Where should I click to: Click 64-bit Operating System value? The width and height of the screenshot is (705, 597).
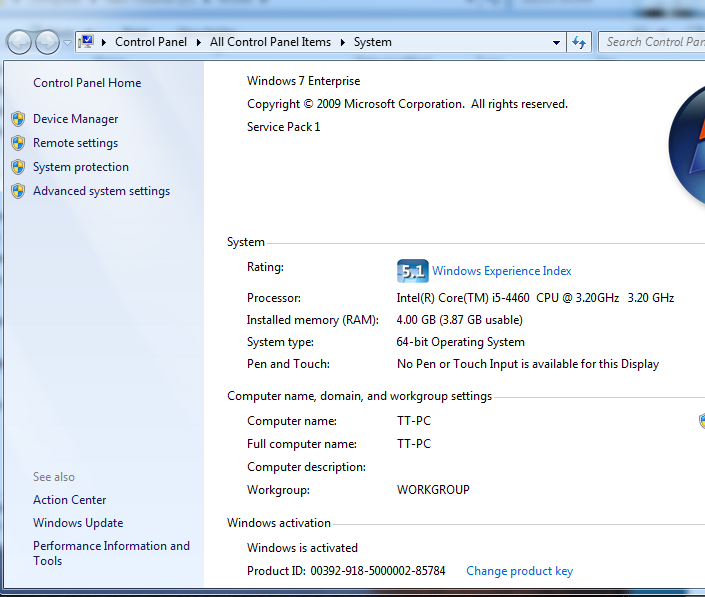[460, 342]
